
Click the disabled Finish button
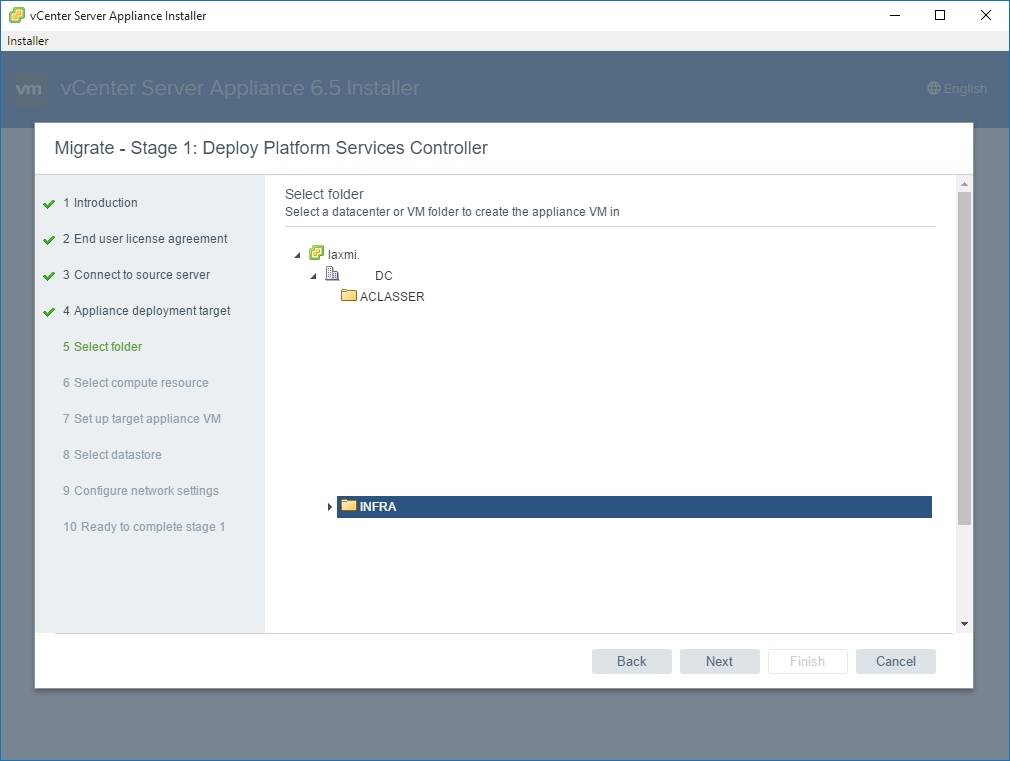coord(807,661)
